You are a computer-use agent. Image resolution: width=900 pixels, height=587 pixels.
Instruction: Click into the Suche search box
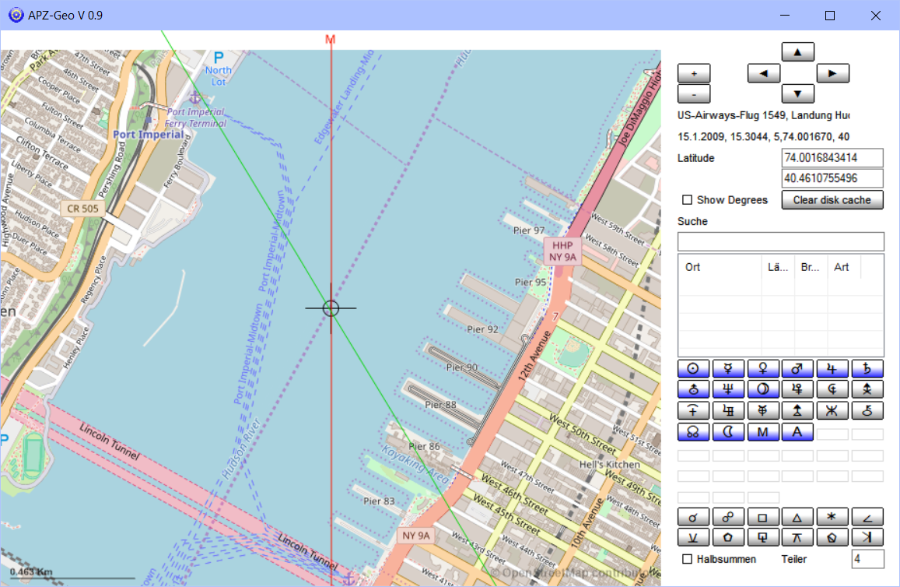click(781, 242)
